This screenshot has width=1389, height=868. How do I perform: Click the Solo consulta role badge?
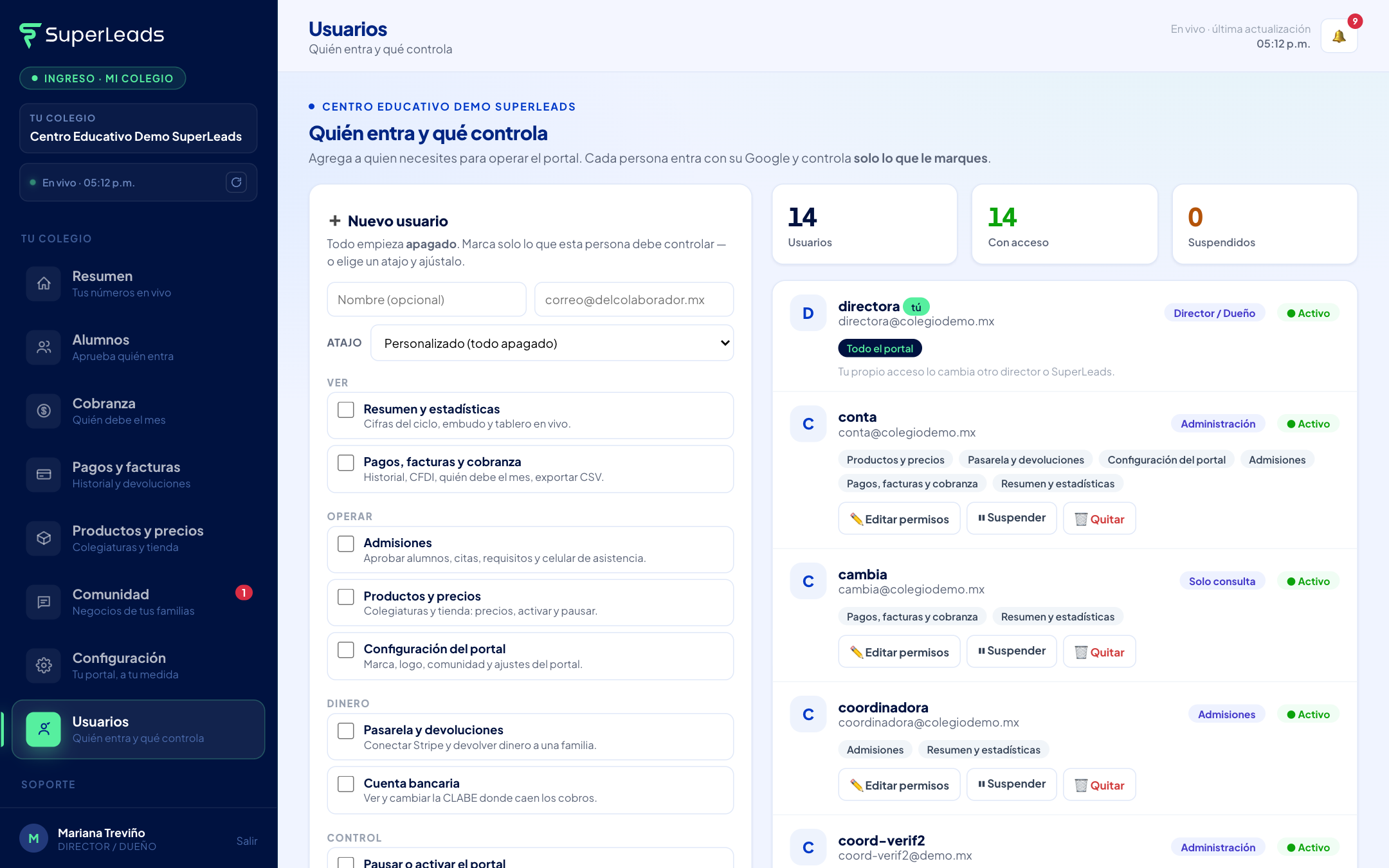click(1222, 581)
